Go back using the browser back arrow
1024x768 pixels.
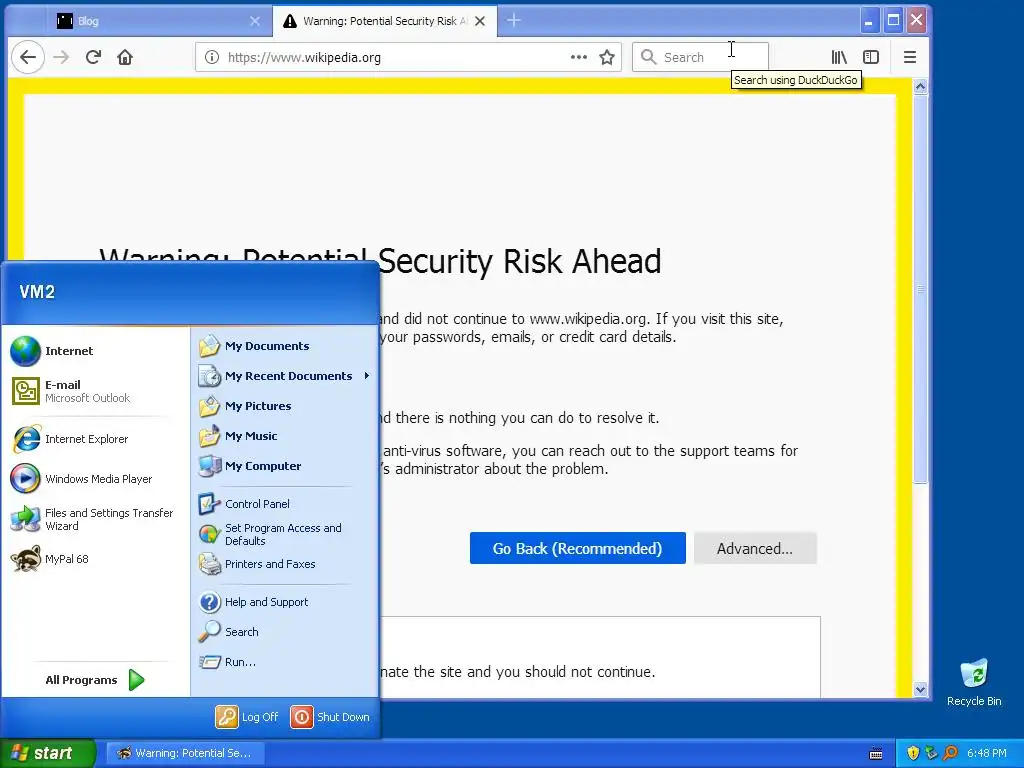tap(28, 57)
